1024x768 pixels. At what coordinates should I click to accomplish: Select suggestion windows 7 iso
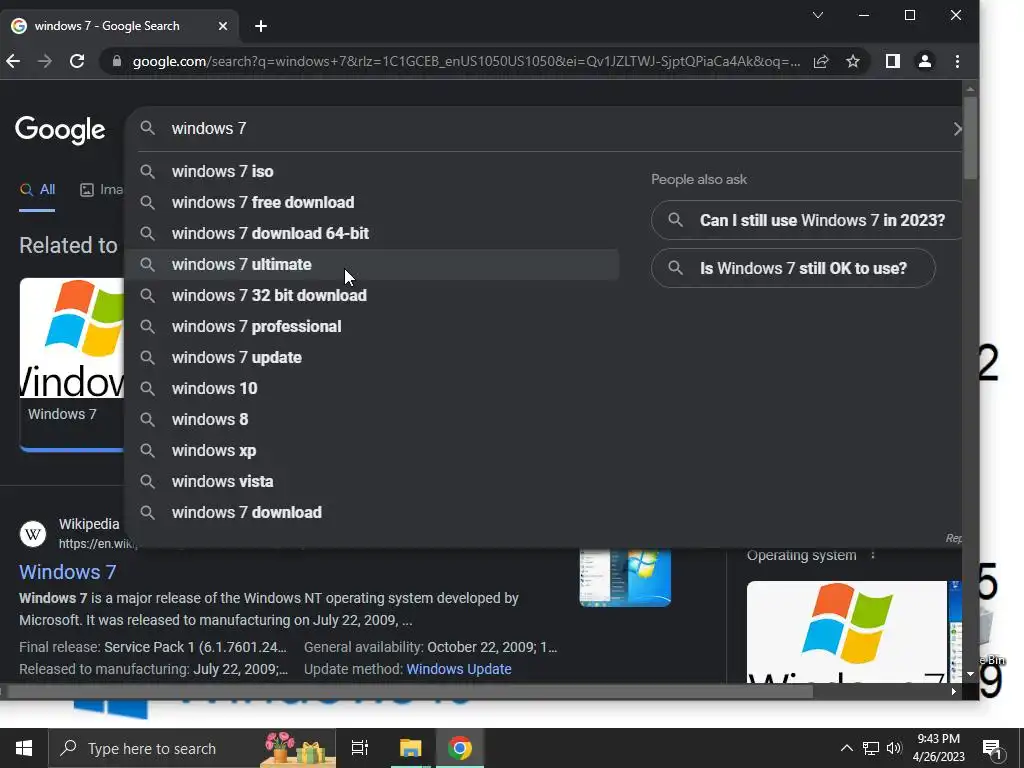pyautogui.click(x=372, y=172)
